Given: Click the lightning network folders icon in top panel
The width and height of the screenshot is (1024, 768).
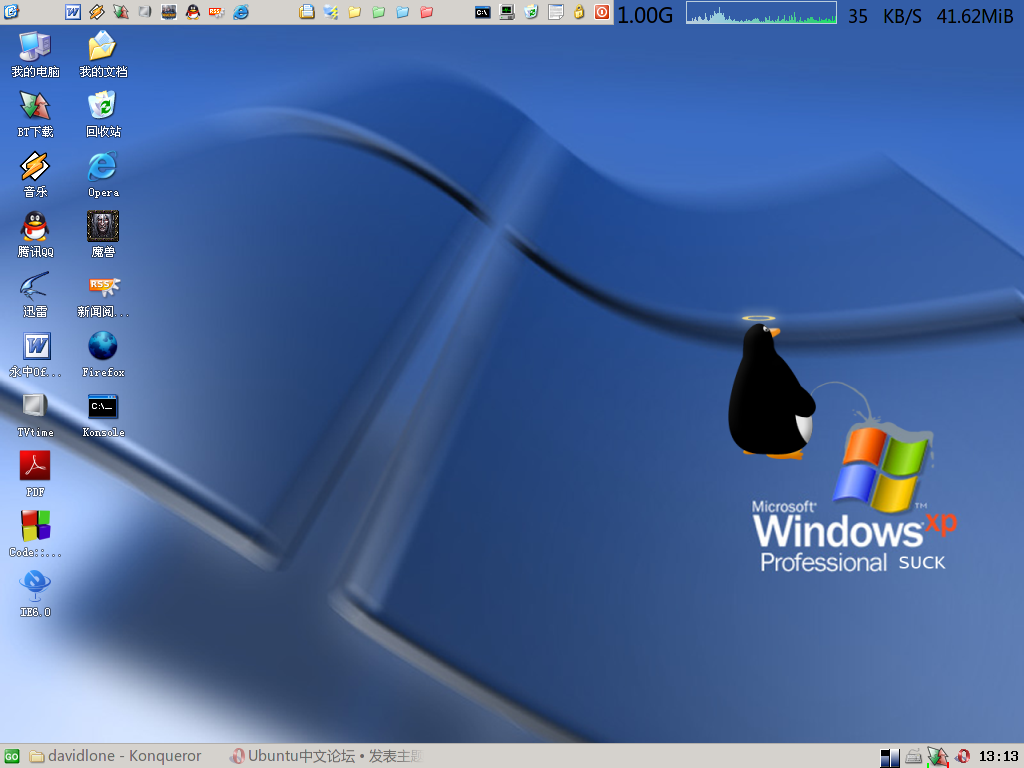Looking at the screenshot, I should 330,11.
